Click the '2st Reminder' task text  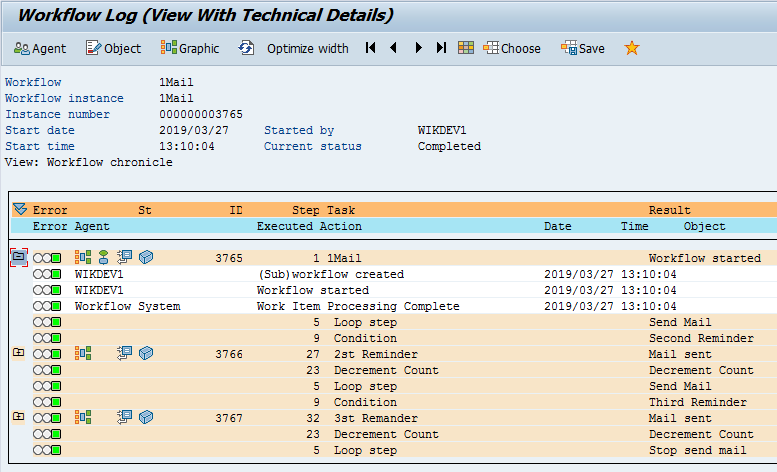pos(376,354)
